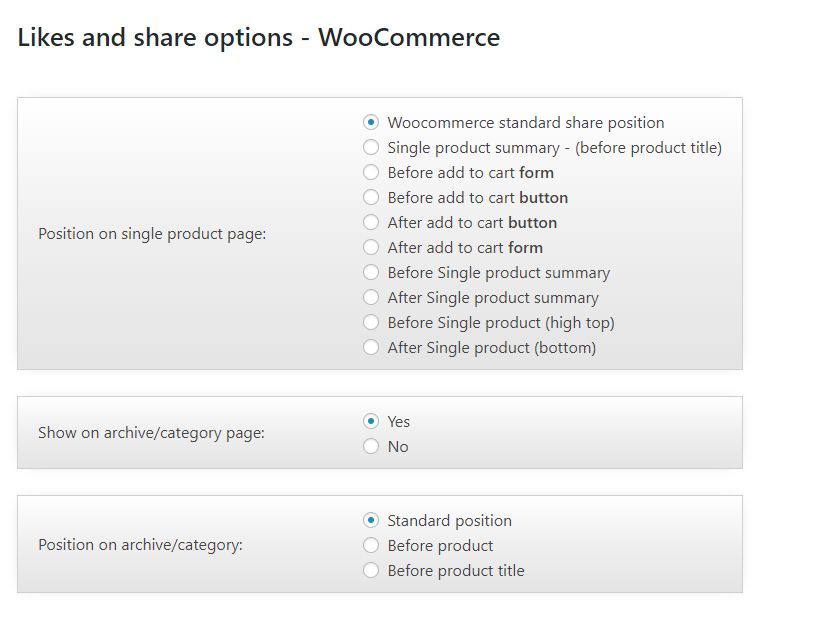This screenshot has width=838, height=634.
Task: Click the Likes and share options heading
Action: 259,38
